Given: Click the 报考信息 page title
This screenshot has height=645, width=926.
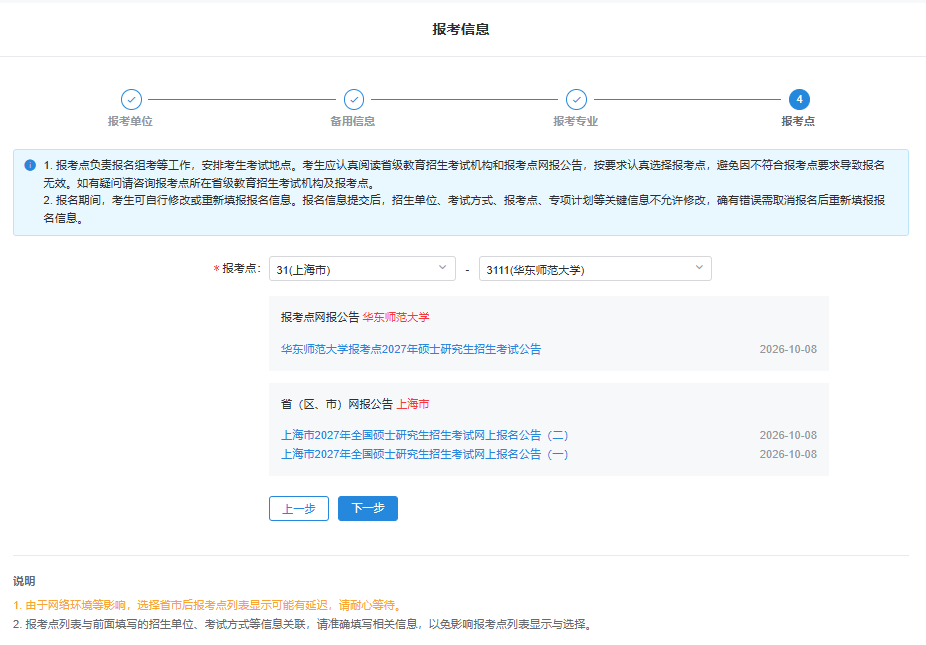Looking at the screenshot, I should click(461, 30).
